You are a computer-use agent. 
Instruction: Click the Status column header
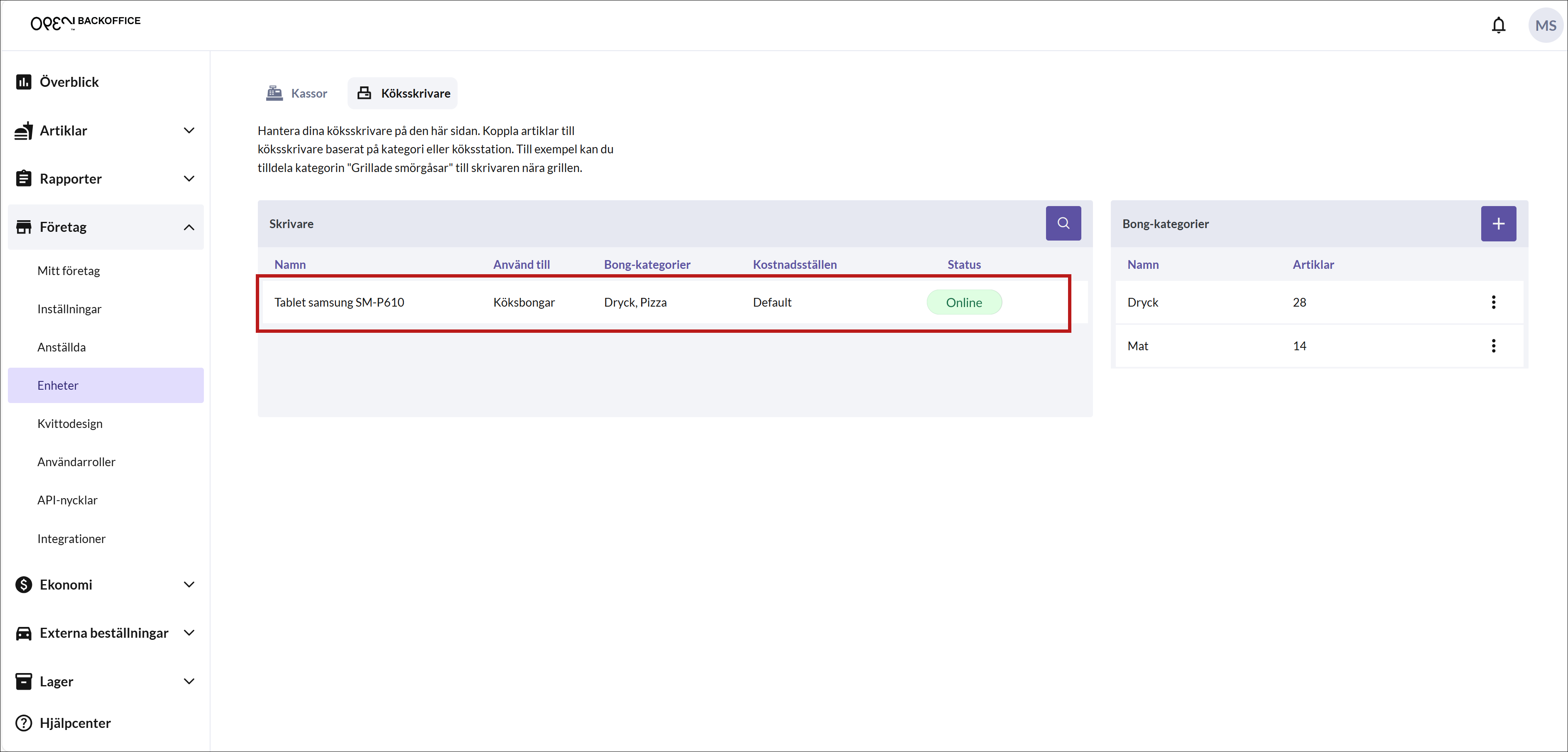tap(963, 264)
